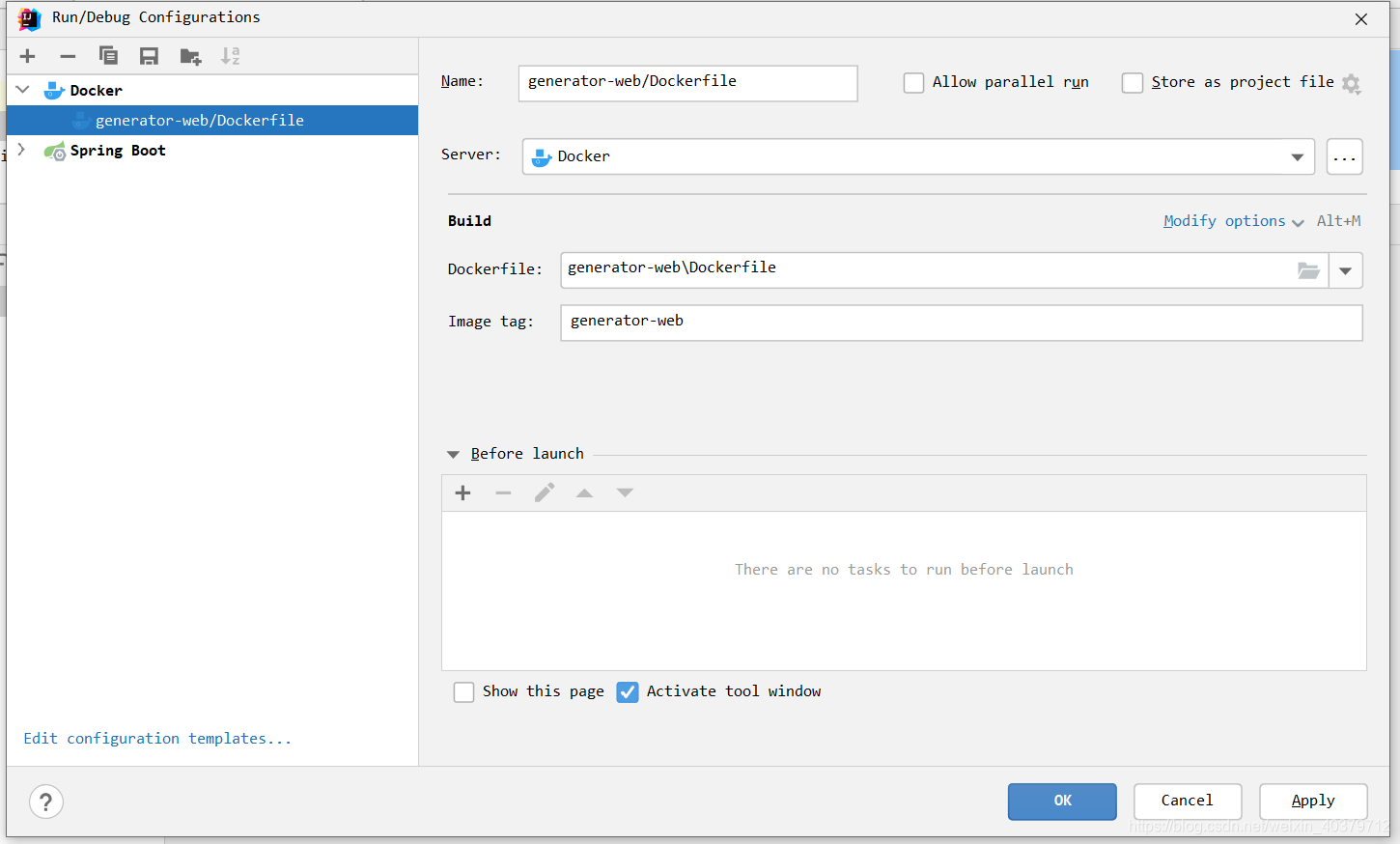1400x844 pixels.
Task: Enable Show this page
Action: [464, 692]
